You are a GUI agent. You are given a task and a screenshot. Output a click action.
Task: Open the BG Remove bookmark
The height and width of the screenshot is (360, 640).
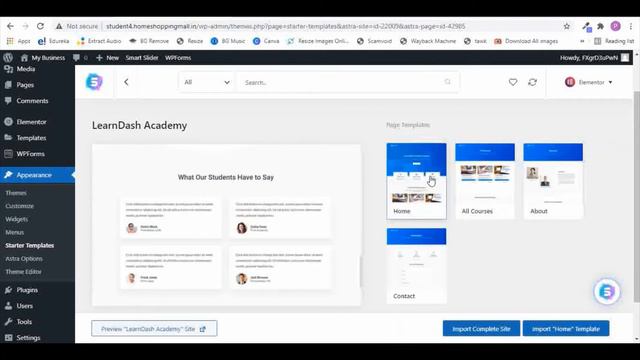tap(149, 41)
